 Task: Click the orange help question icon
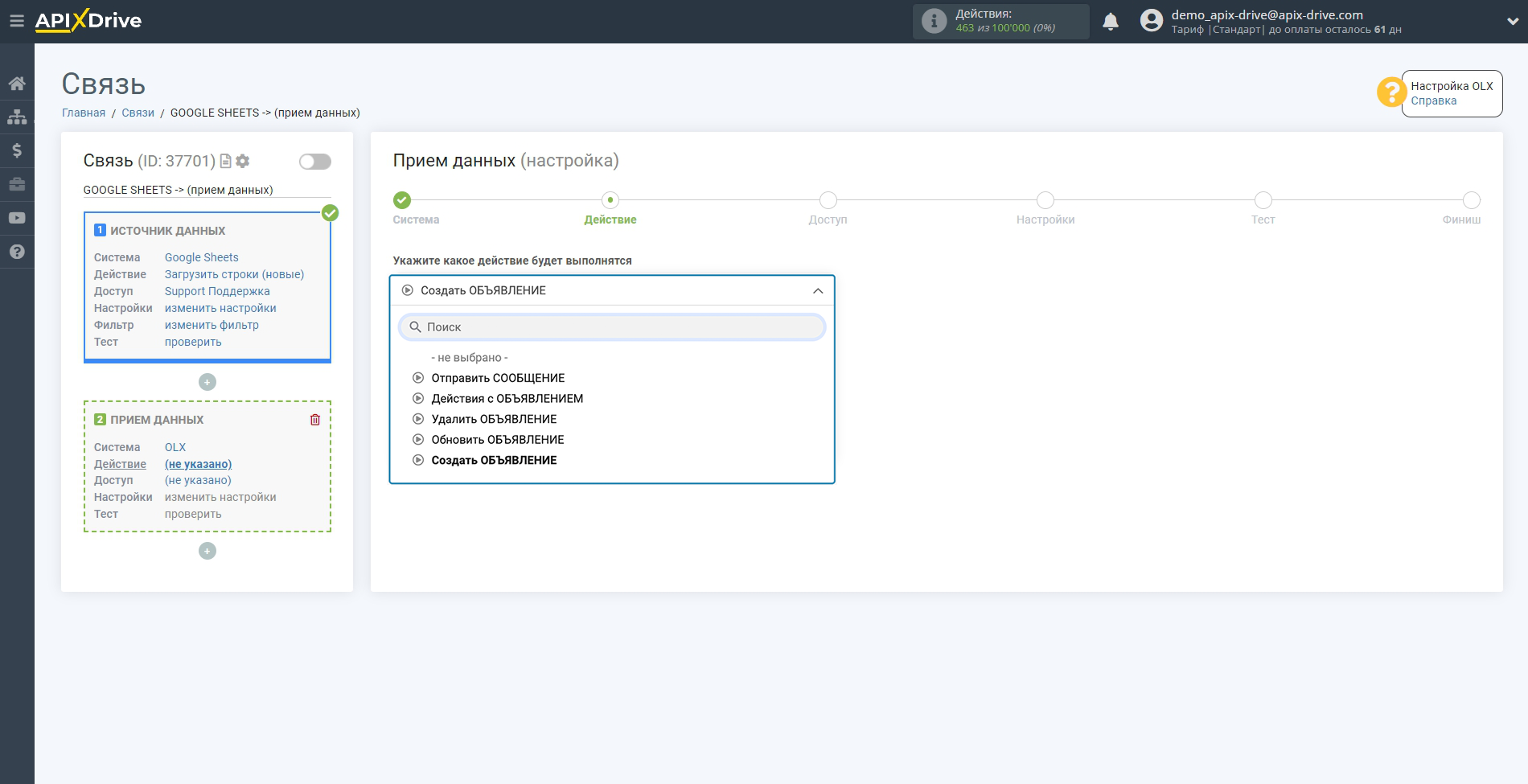(x=1390, y=92)
